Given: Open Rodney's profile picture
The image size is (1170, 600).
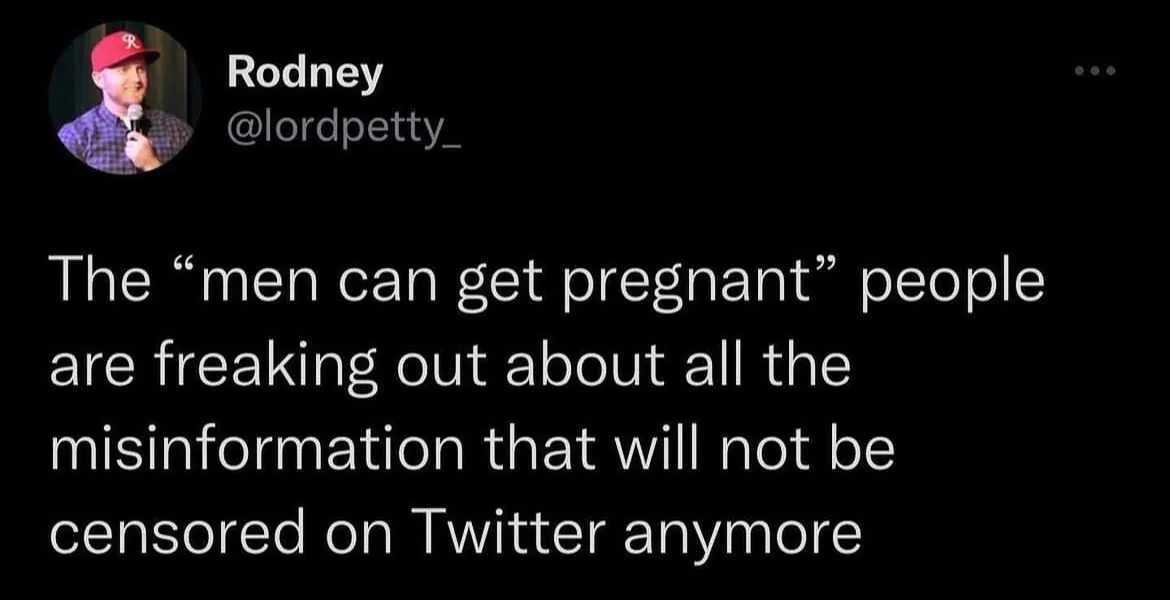Looking at the screenshot, I should point(125,98).
